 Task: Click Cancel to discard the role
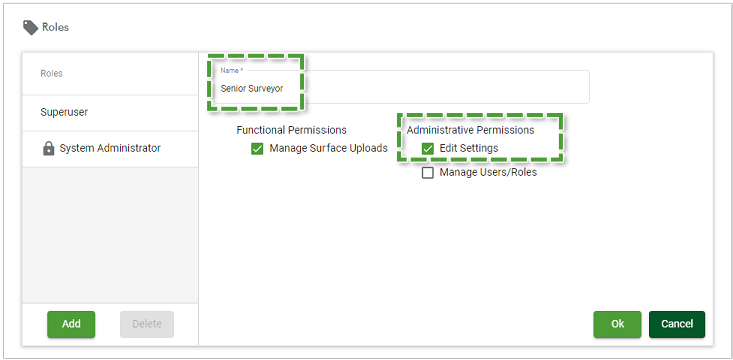677,324
